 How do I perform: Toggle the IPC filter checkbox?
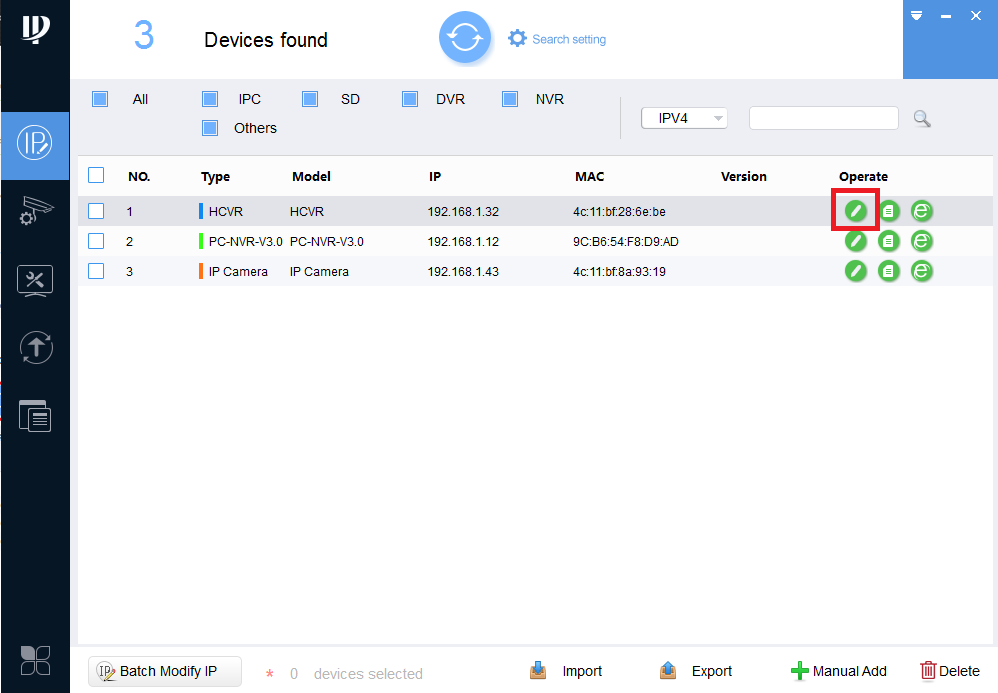[x=210, y=99]
